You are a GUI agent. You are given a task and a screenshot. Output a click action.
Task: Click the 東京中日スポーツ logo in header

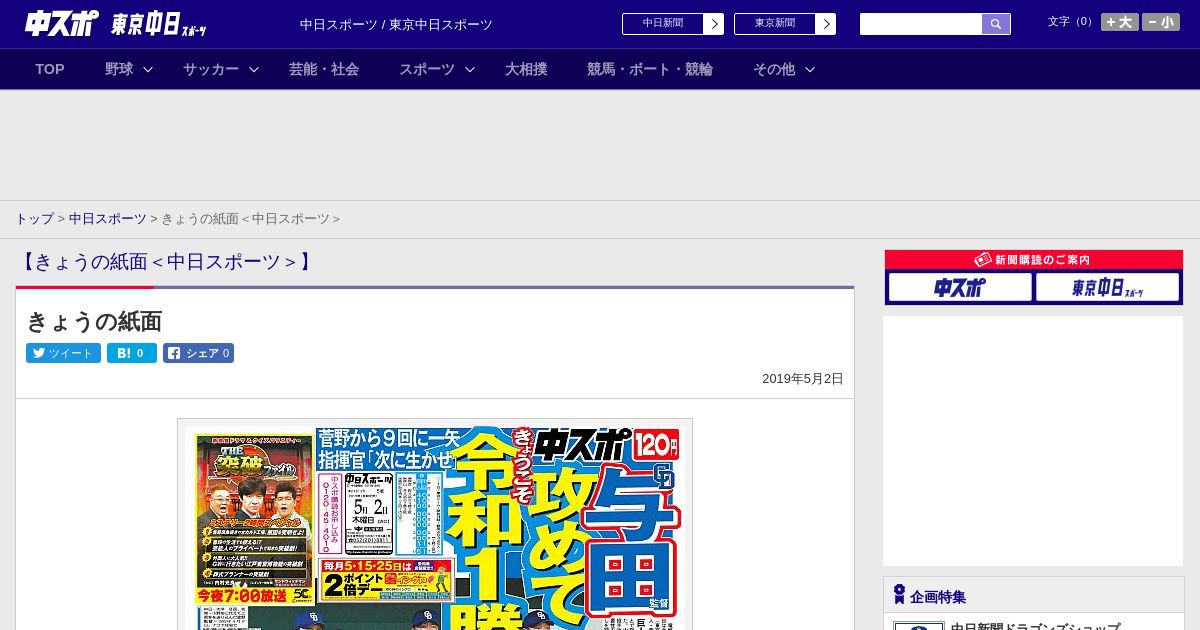159,25
